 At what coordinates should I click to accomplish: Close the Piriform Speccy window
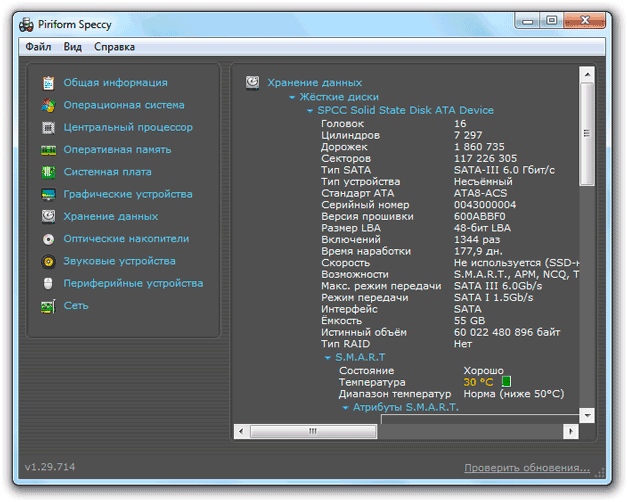click(584, 20)
